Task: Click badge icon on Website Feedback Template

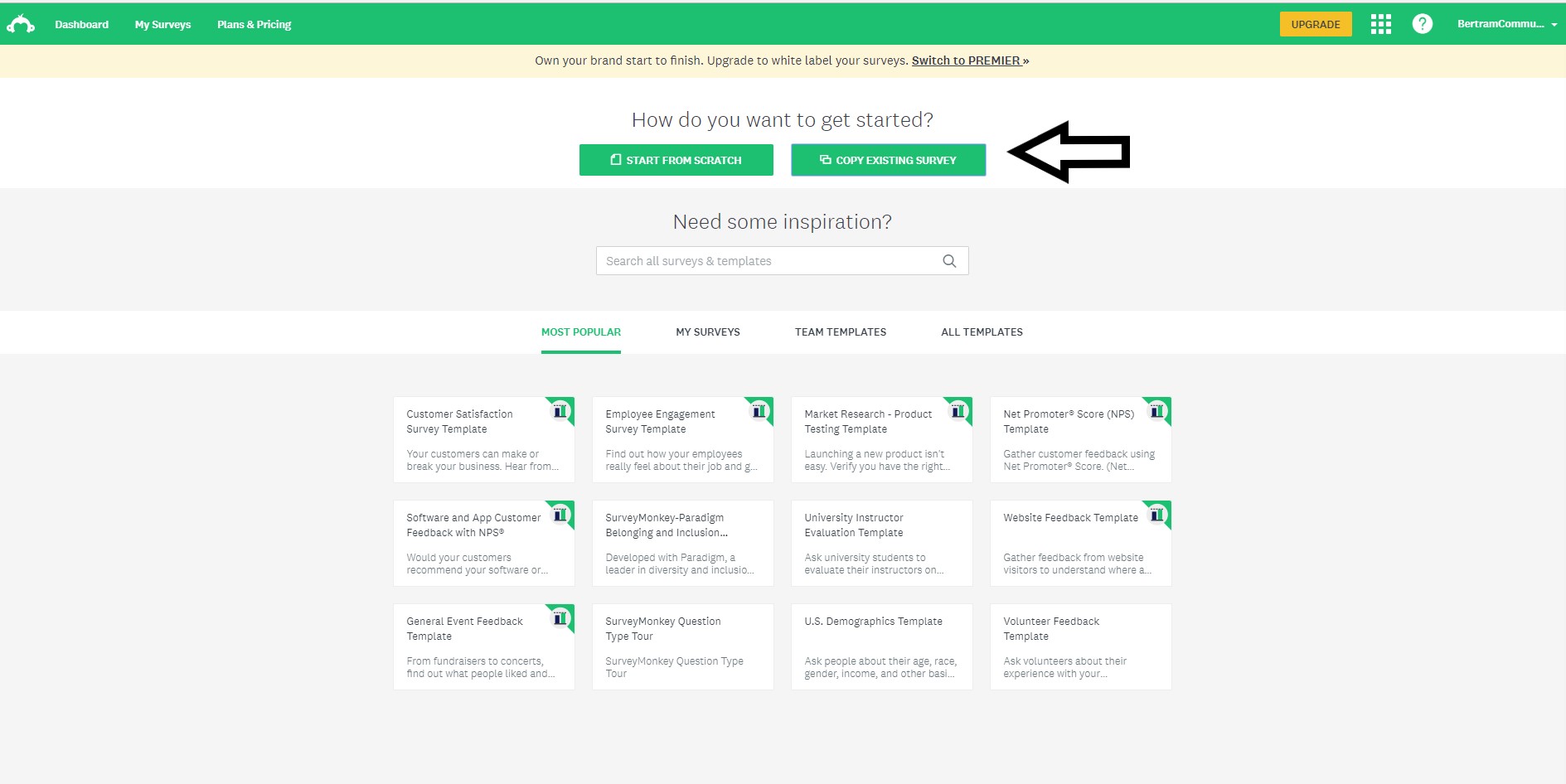Action: pos(1157,515)
